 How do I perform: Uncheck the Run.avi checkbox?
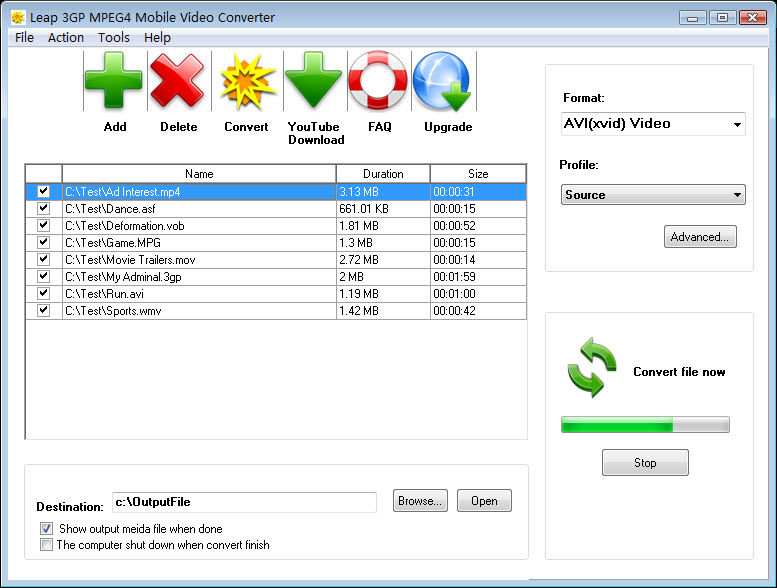point(44,293)
